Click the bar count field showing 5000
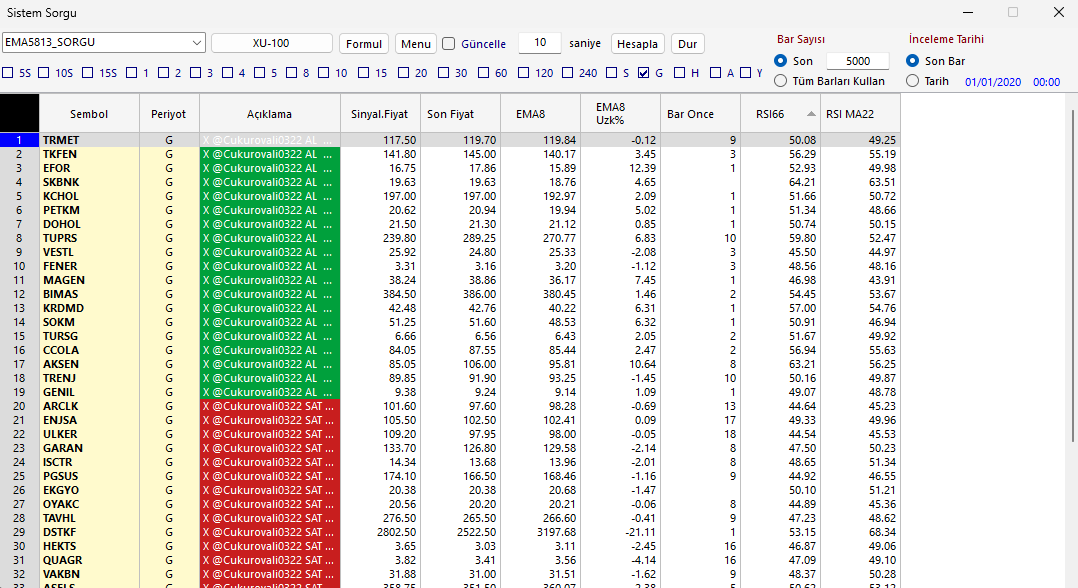1078x588 pixels. (x=857, y=61)
